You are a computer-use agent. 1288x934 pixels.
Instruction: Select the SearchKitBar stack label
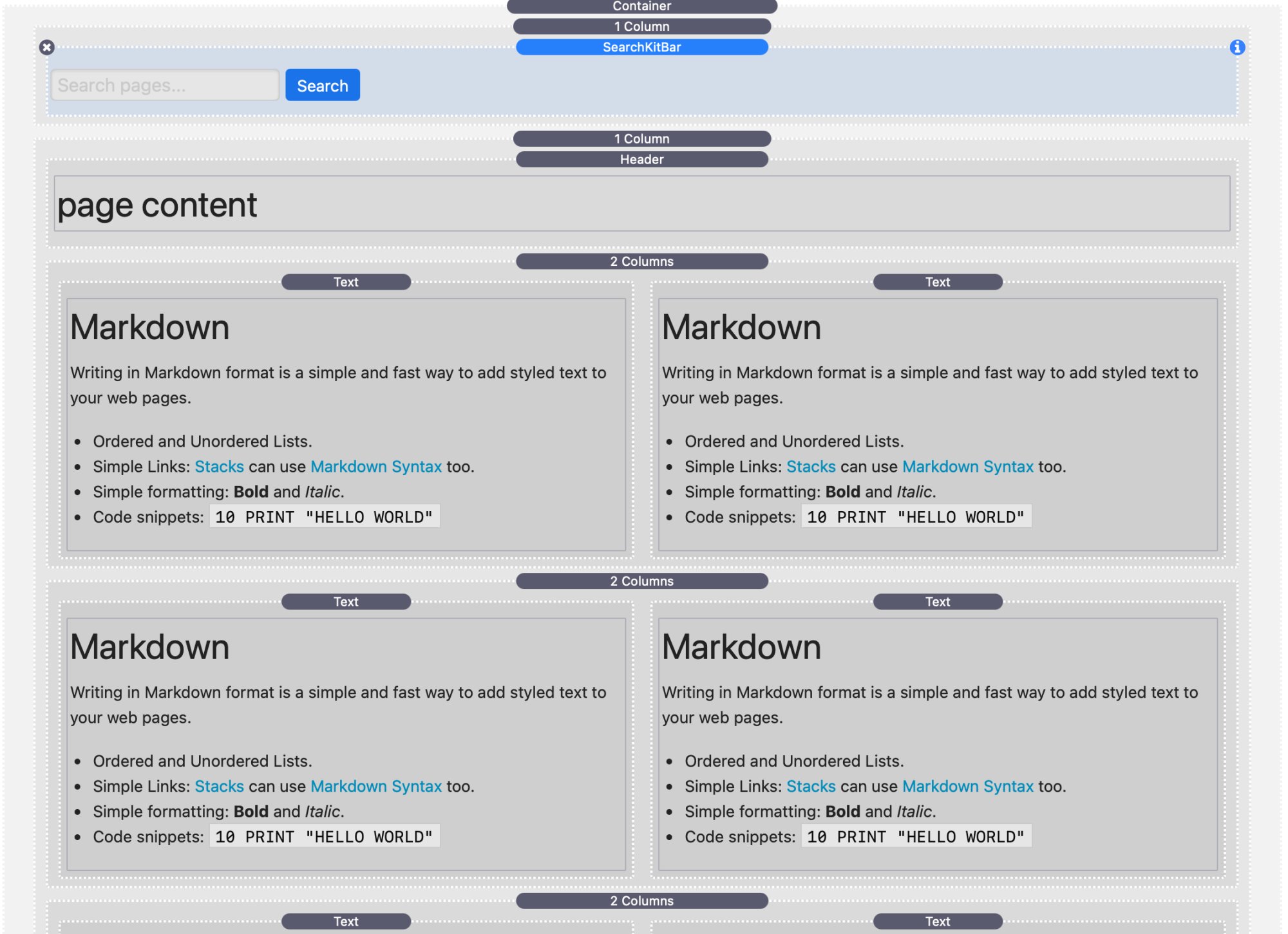point(641,47)
